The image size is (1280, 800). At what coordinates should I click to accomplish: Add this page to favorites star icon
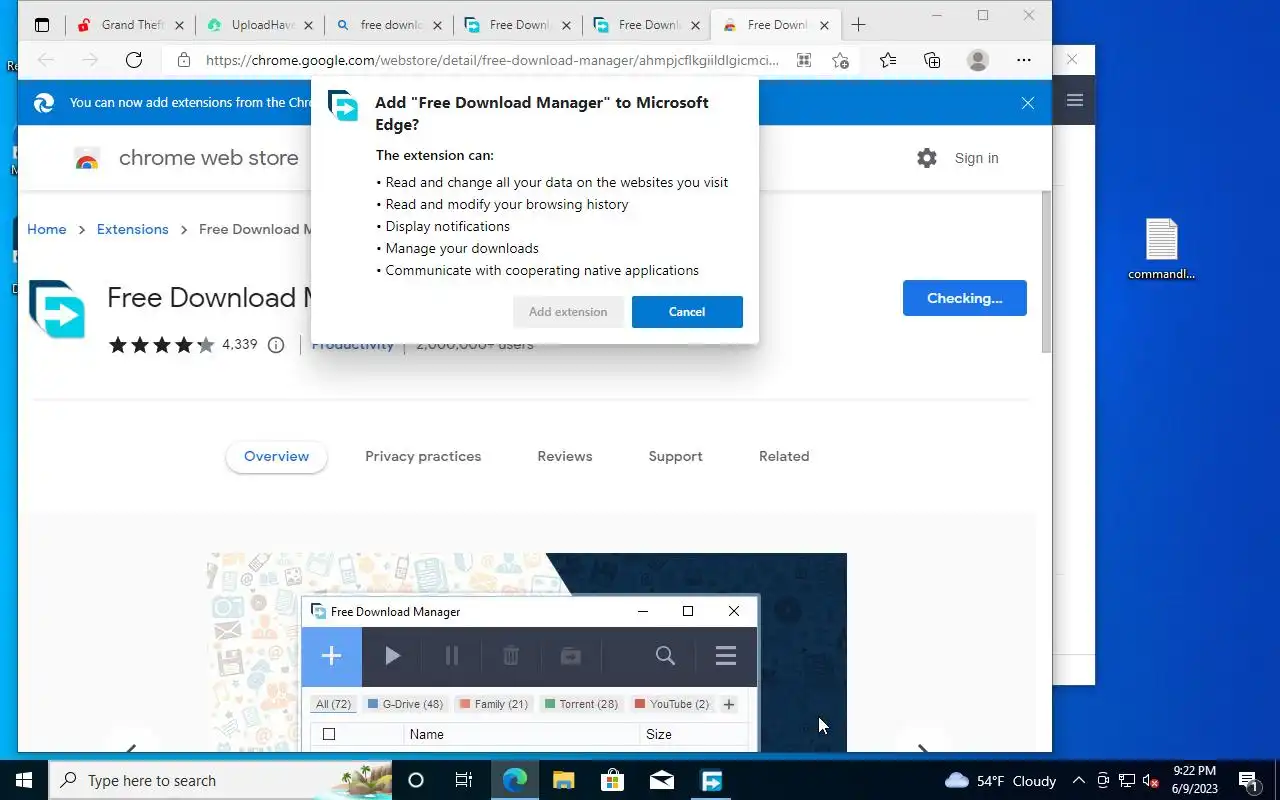point(841,60)
